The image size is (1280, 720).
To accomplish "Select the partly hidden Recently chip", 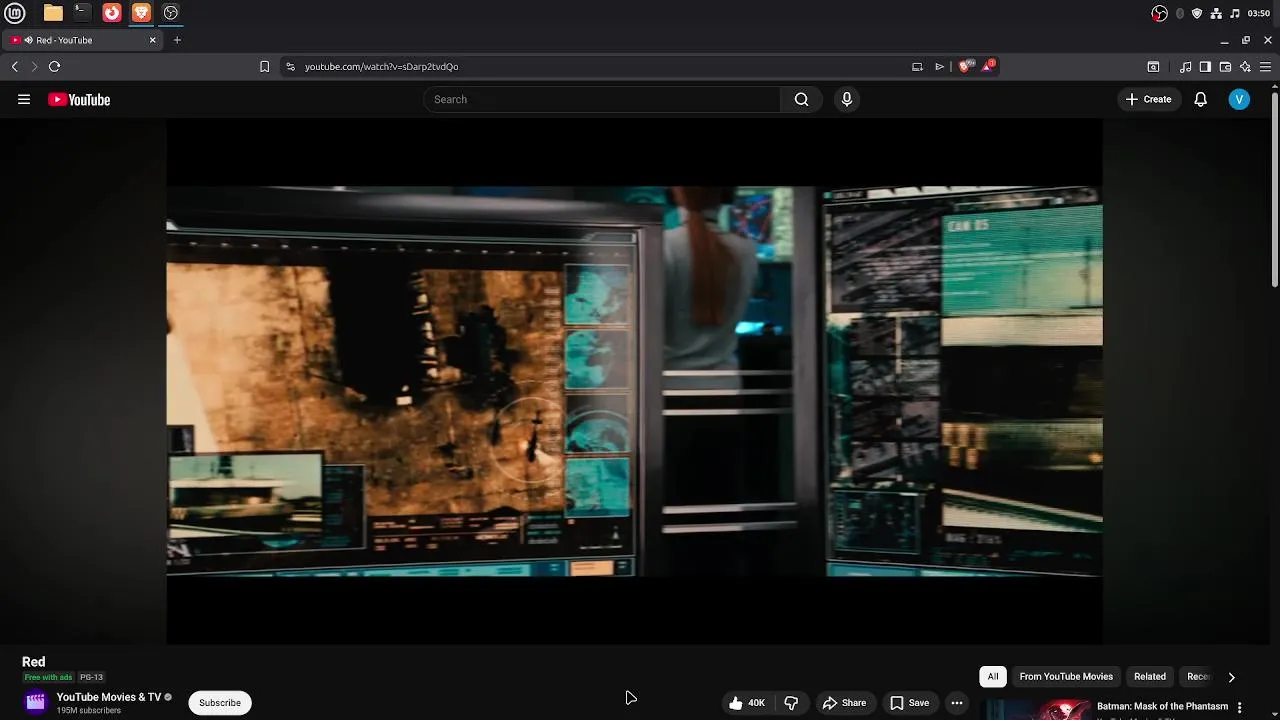I will point(1198,677).
